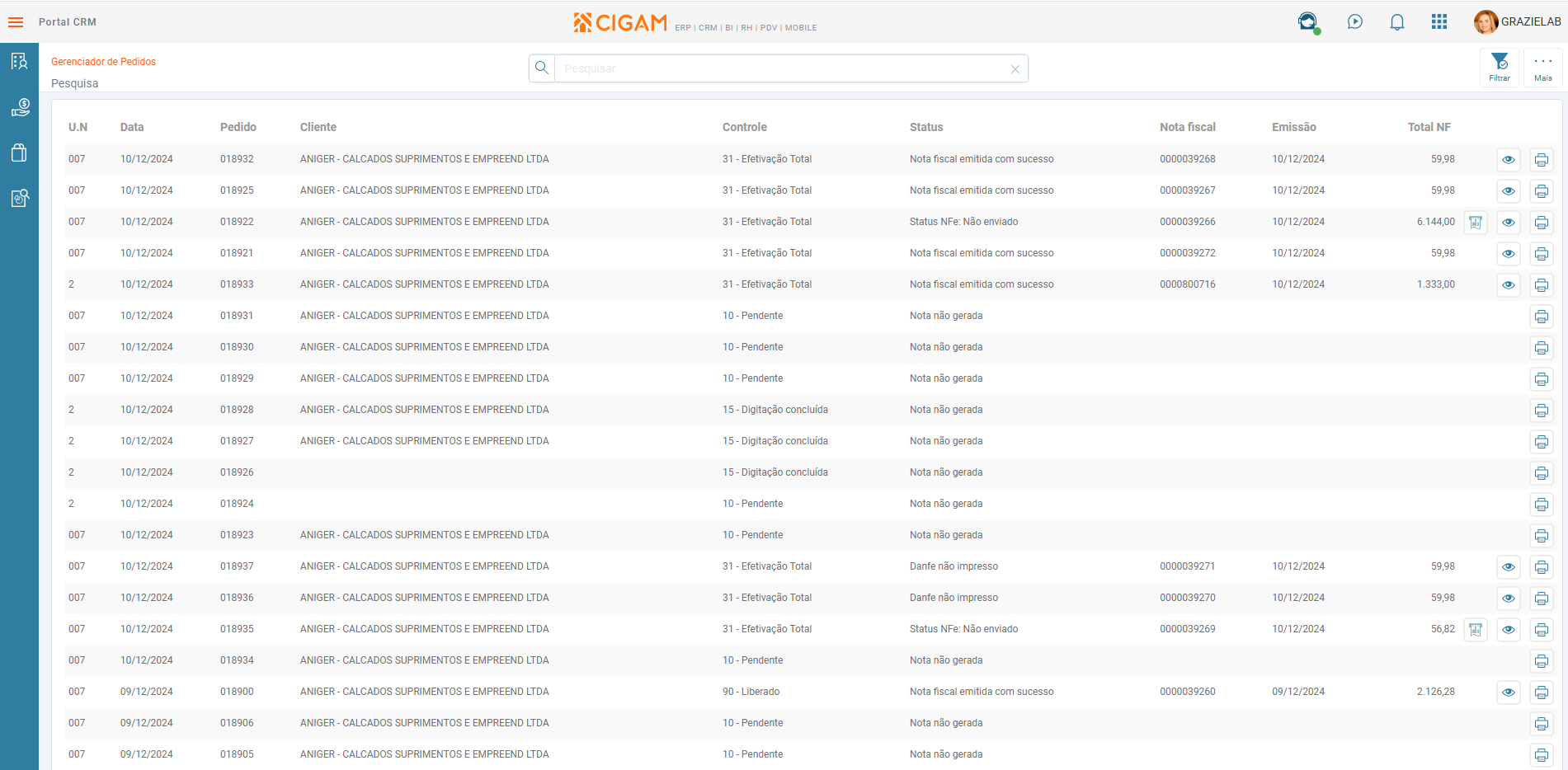The image size is (1568, 770).
Task: Sort by the Pedido column header
Action: 238,127
